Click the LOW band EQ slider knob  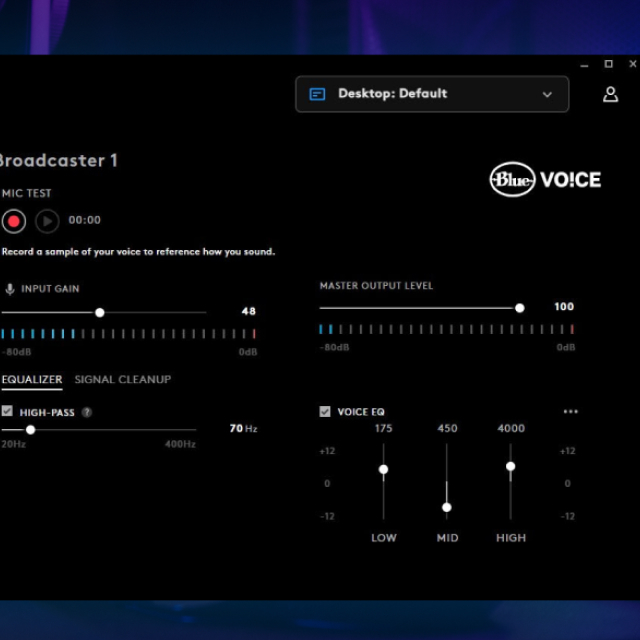tap(383, 469)
